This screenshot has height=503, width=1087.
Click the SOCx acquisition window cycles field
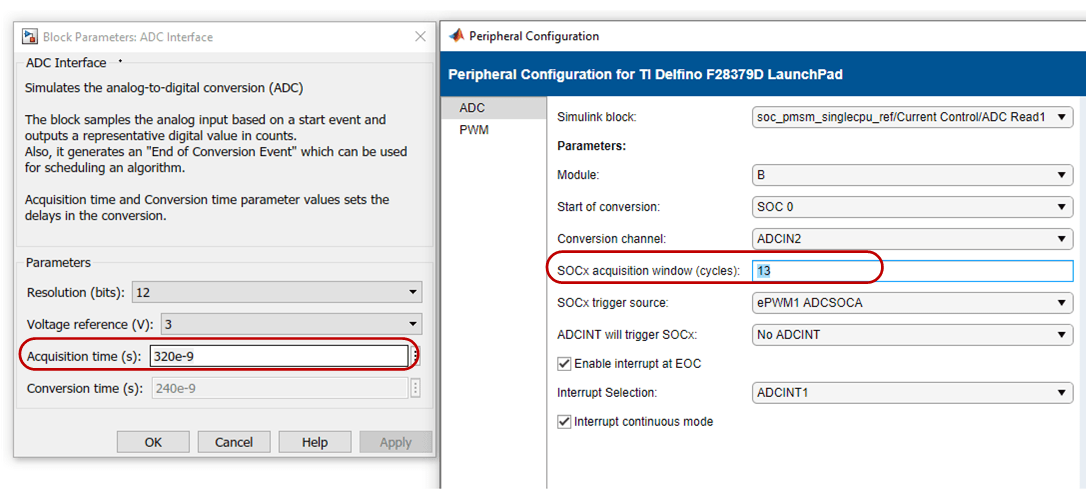point(912,271)
